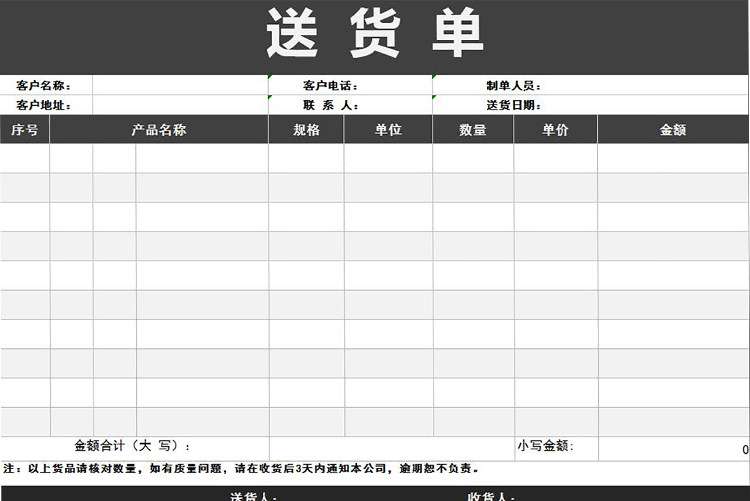Viewport: 750px width, 501px height.
Task: Click the 单位 column header
Action: click(x=388, y=129)
